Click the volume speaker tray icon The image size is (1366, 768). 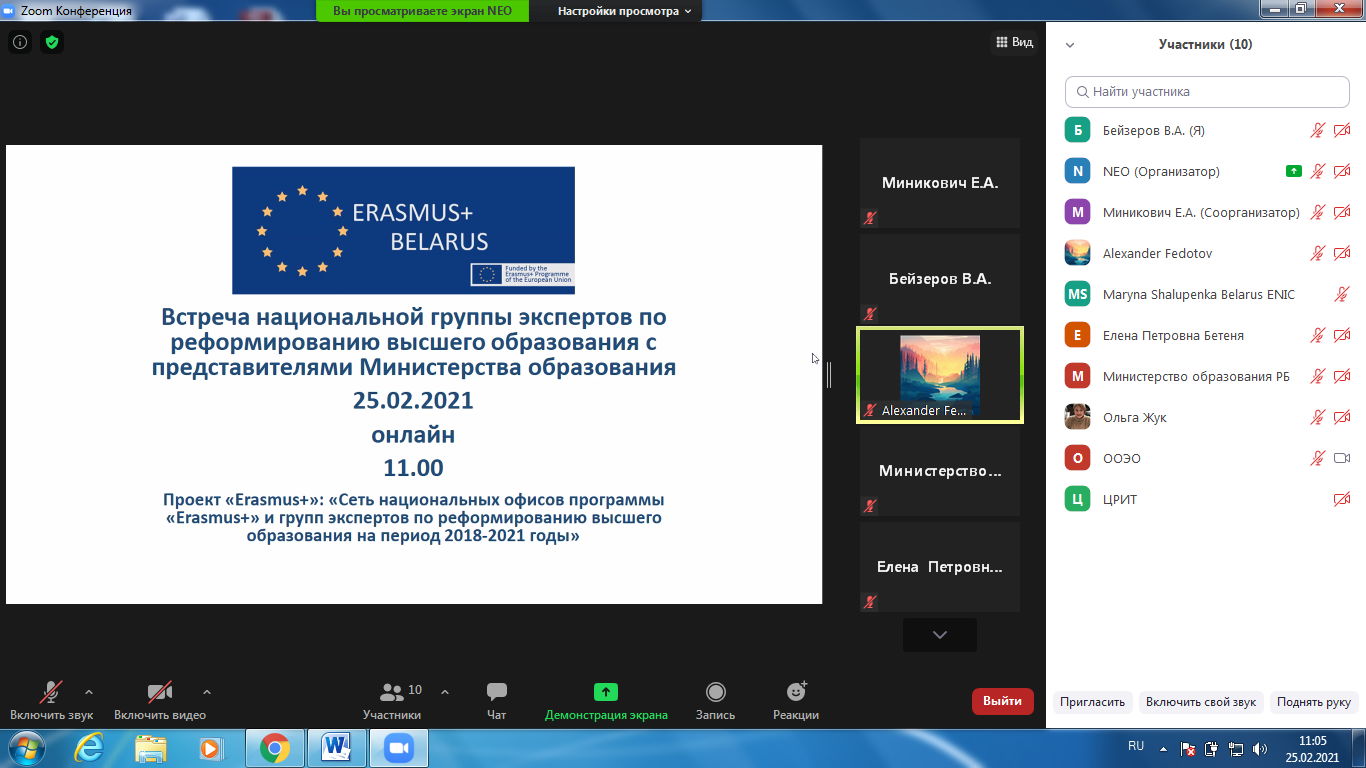point(1260,748)
